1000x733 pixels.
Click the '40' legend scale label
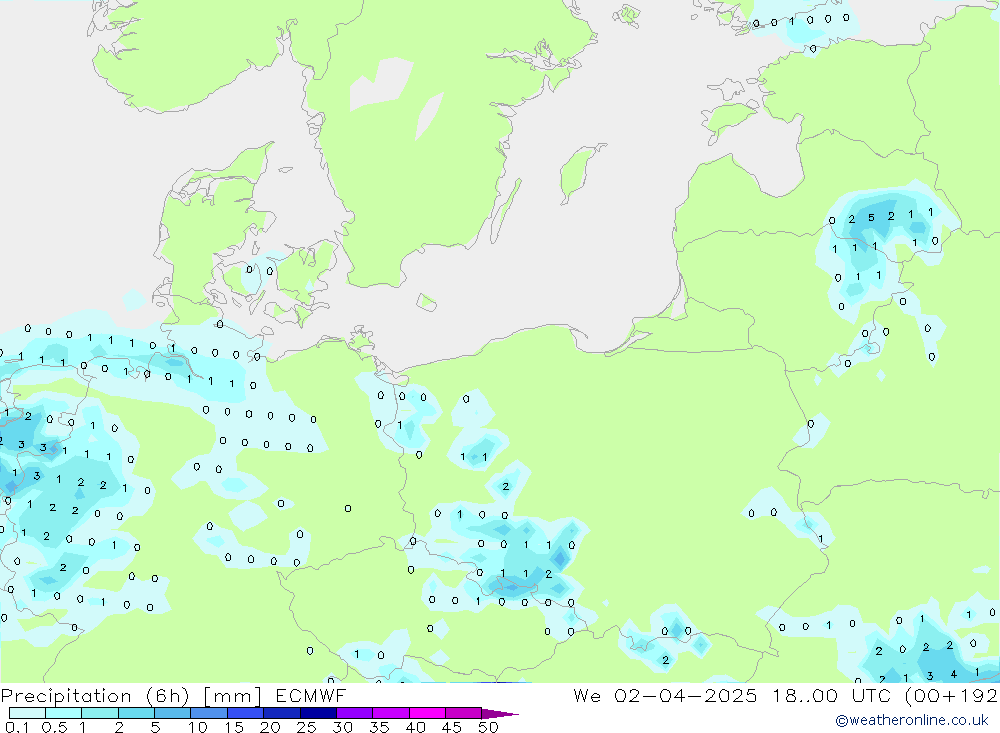[415, 727]
